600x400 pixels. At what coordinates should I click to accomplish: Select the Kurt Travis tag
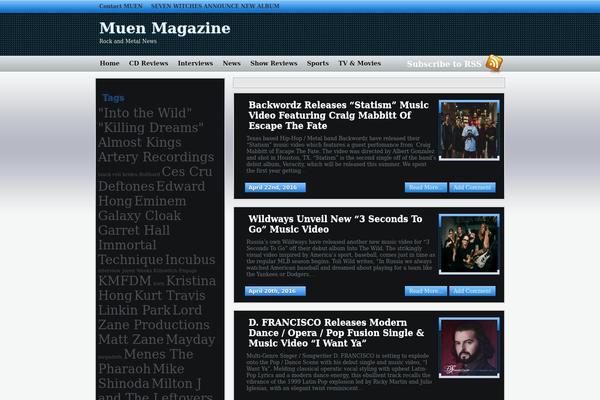(x=170, y=296)
